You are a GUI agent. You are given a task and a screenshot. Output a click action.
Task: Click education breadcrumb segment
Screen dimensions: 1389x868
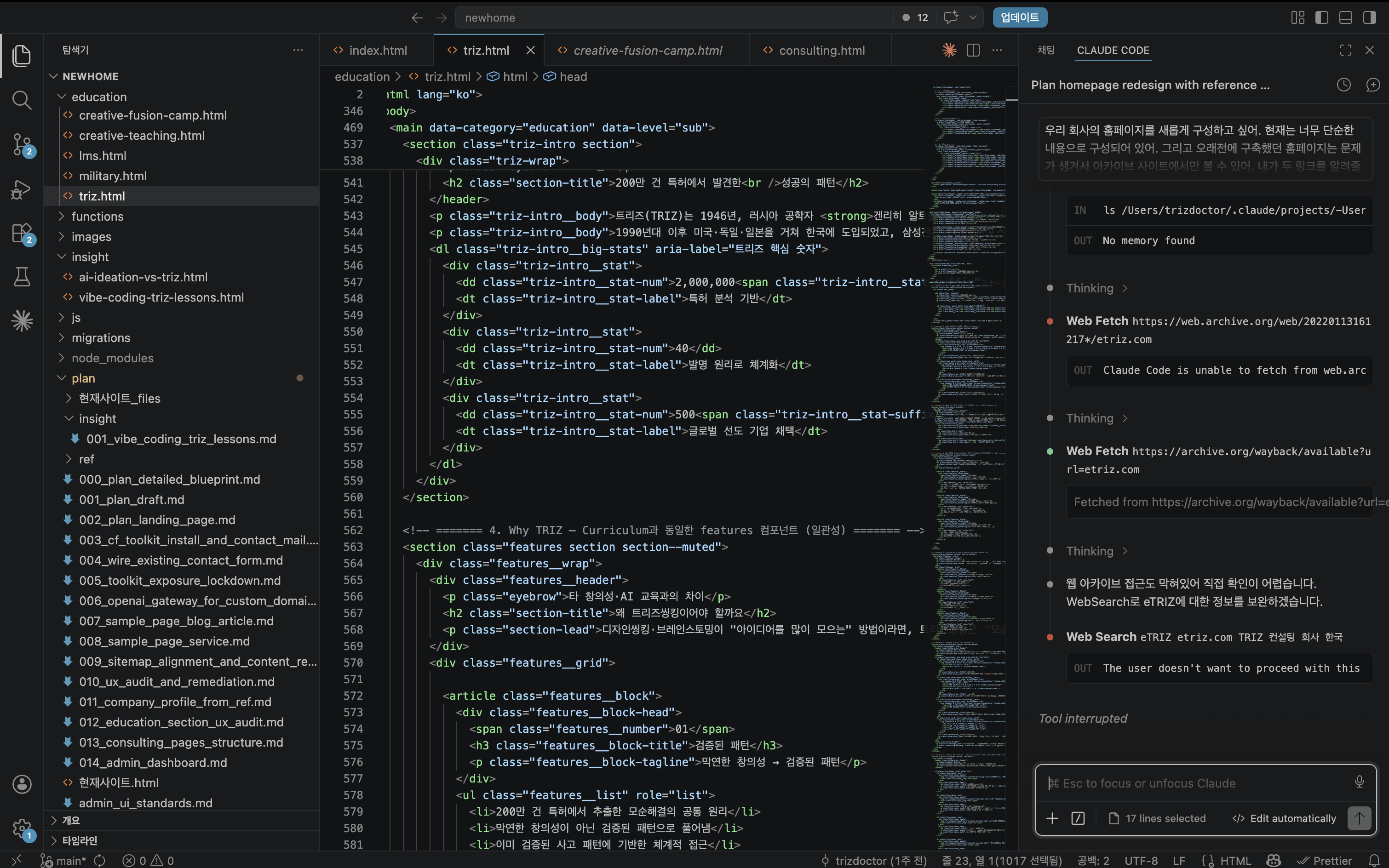tap(362, 76)
